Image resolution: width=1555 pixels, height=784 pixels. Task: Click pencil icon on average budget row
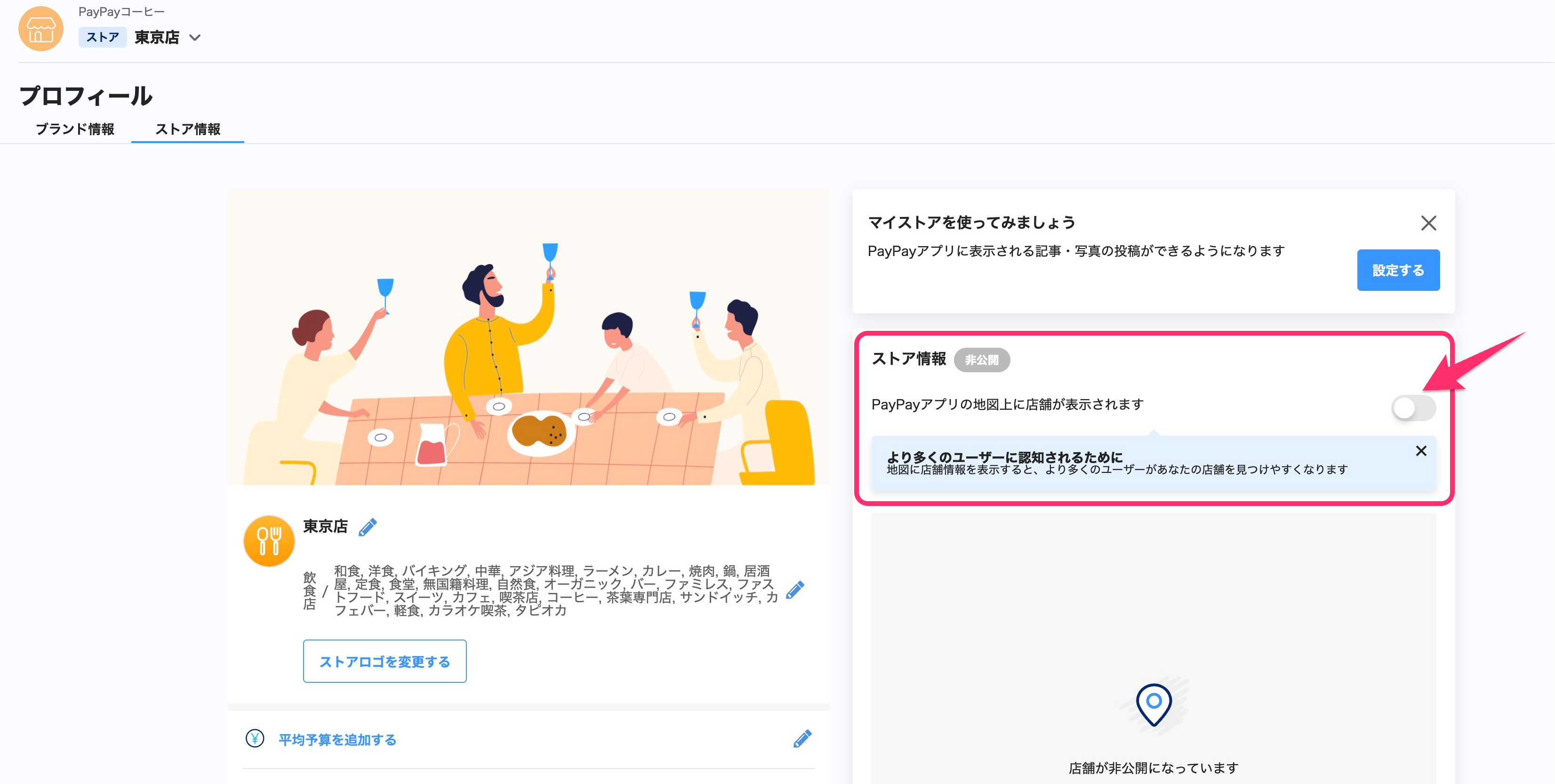(x=802, y=739)
